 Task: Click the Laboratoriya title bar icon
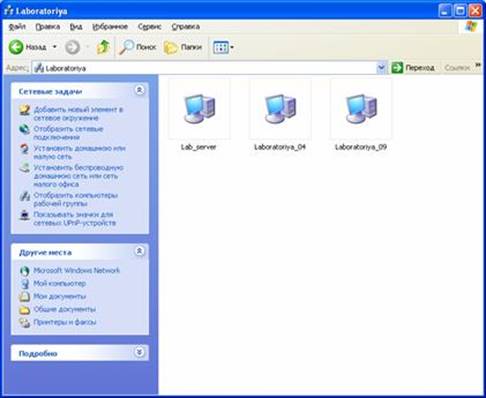click(x=9, y=11)
